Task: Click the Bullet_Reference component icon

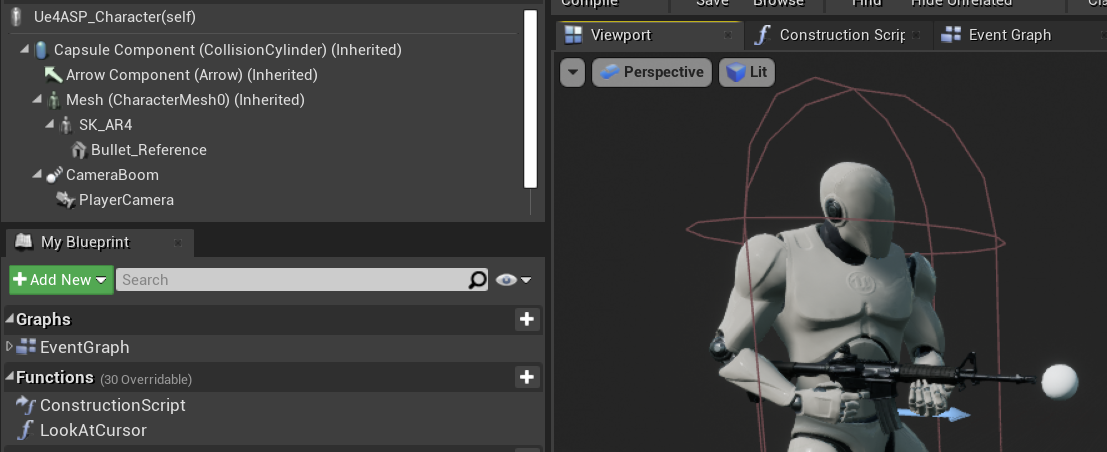Action: pos(79,150)
